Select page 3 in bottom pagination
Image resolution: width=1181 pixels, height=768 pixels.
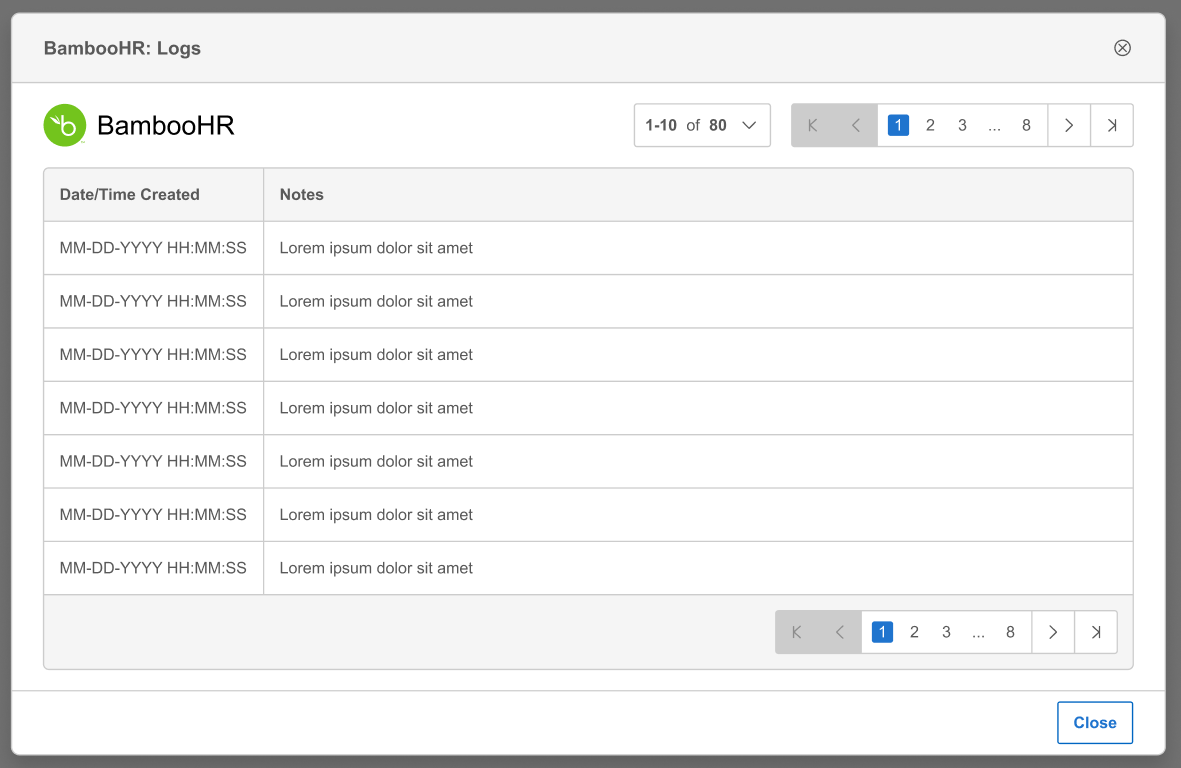(x=946, y=632)
